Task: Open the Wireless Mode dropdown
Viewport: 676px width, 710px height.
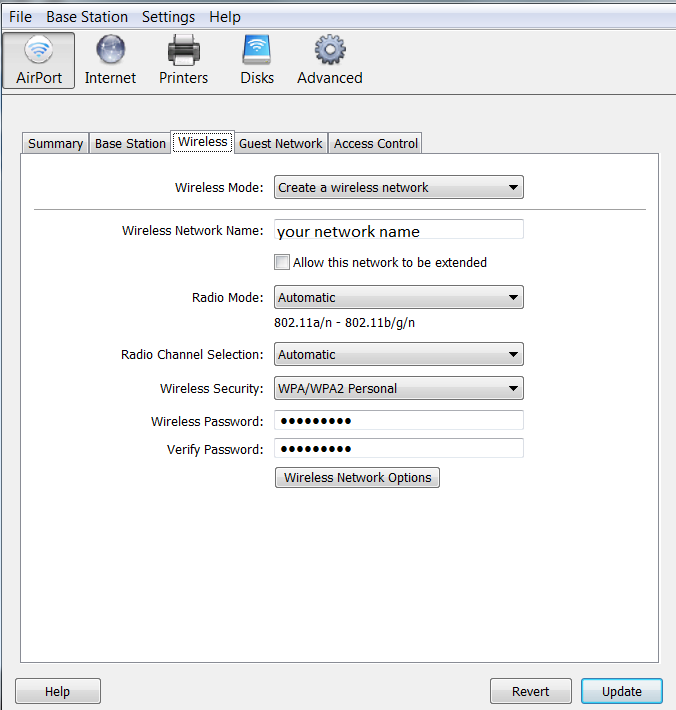Action: (x=398, y=187)
